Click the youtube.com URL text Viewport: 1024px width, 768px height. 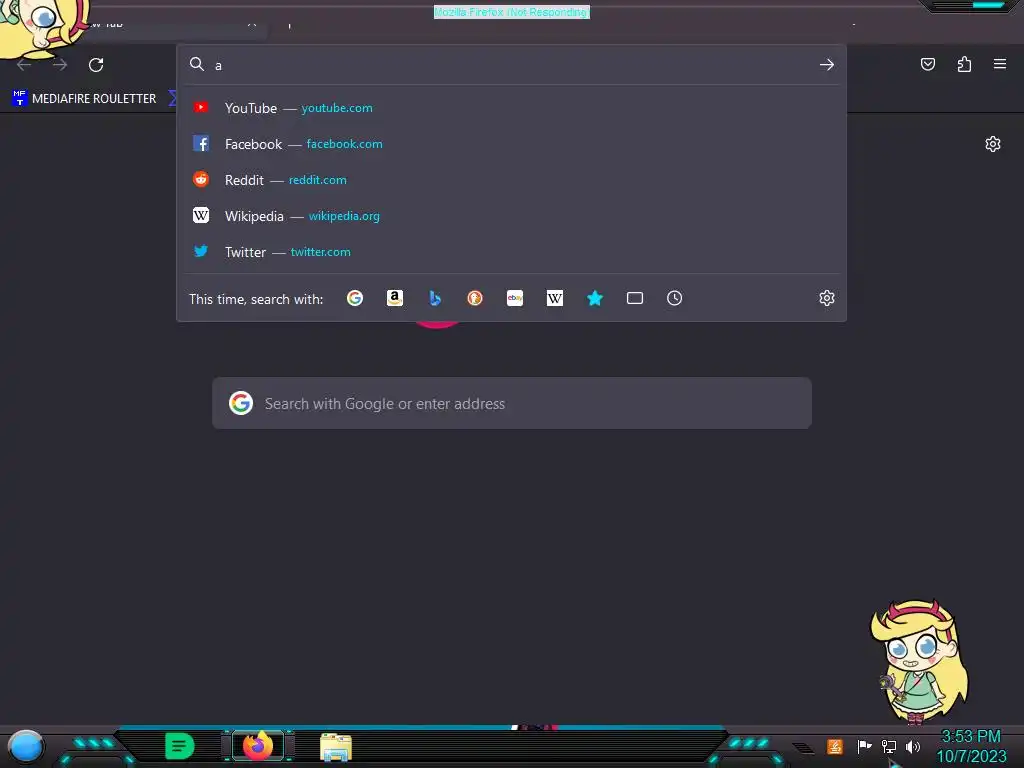pyautogui.click(x=337, y=108)
